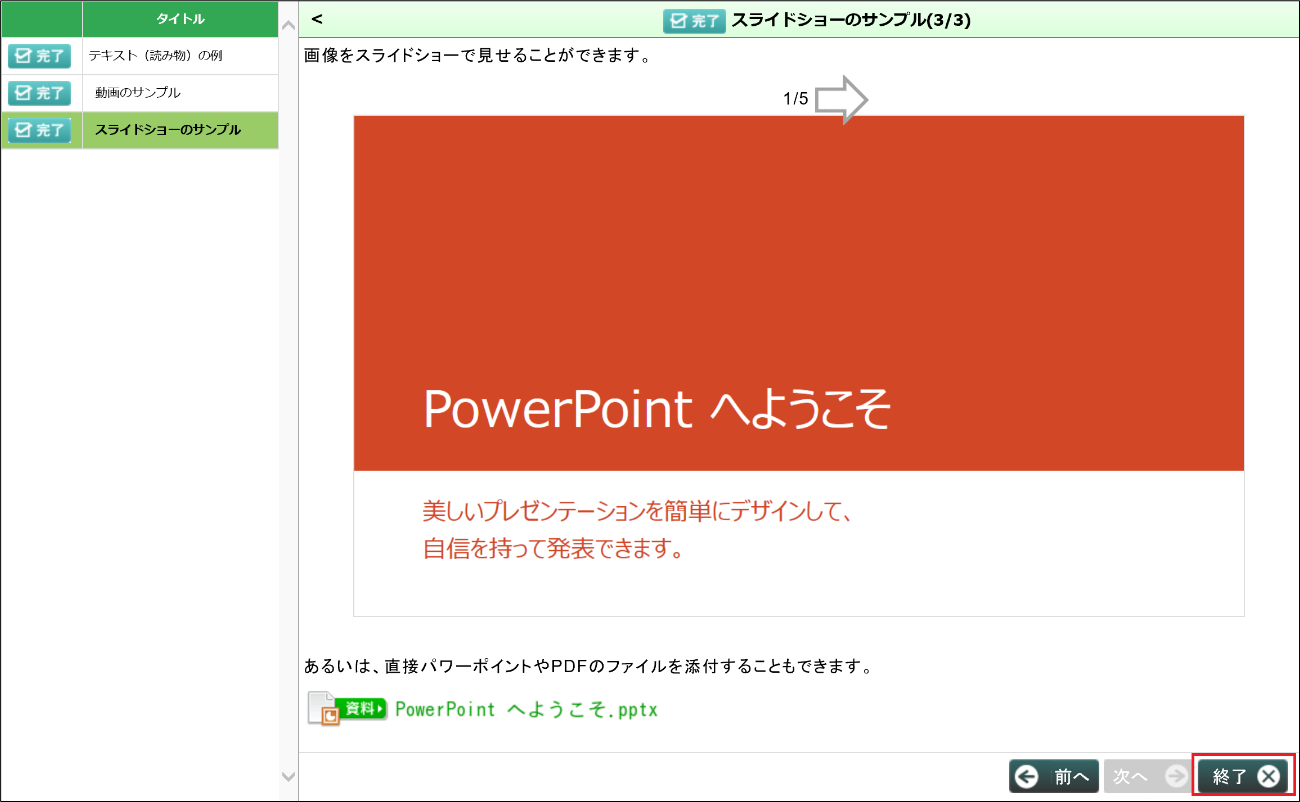Click the 完了 badge beside テキスト（読み物）の例
1300x802 pixels.
point(40,56)
